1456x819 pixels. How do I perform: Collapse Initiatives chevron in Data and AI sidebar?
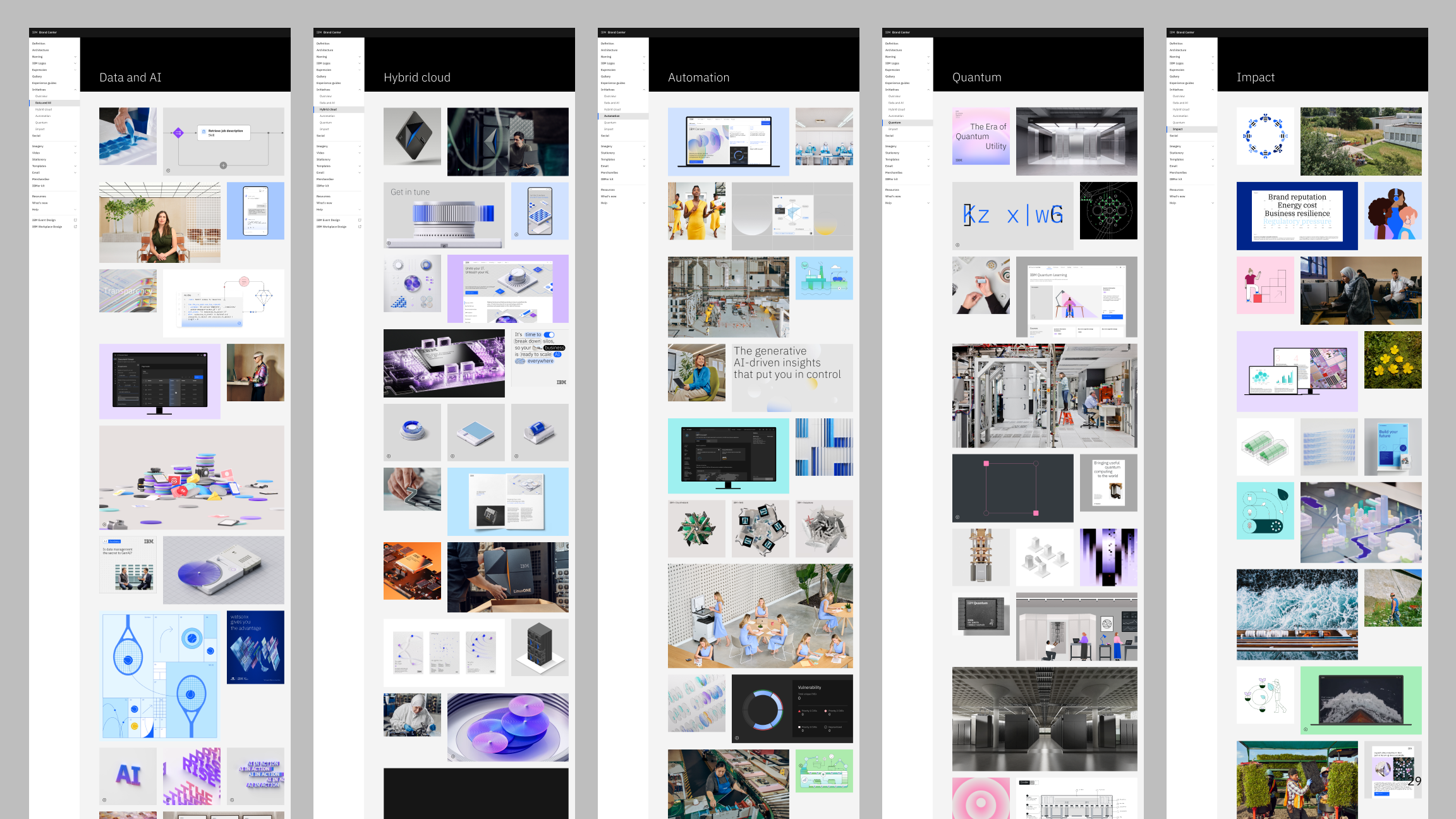point(75,90)
